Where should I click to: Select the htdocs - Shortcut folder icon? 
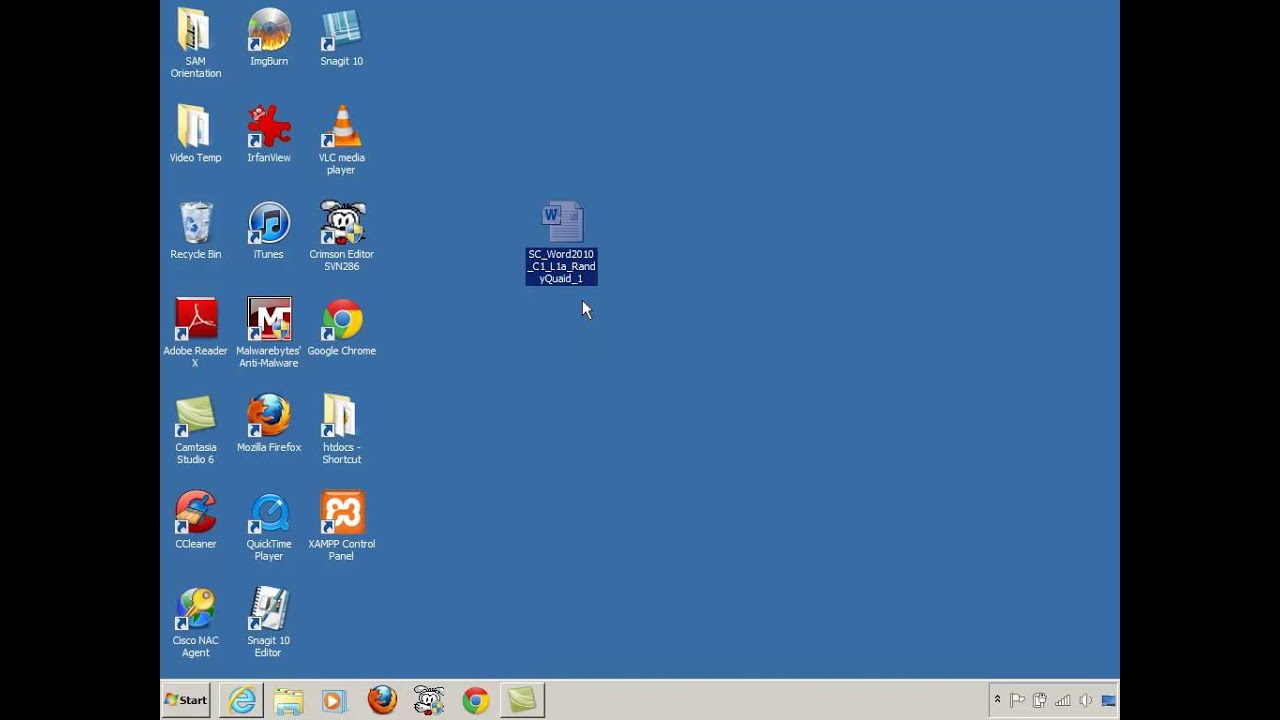pyautogui.click(x=341, y=429)
